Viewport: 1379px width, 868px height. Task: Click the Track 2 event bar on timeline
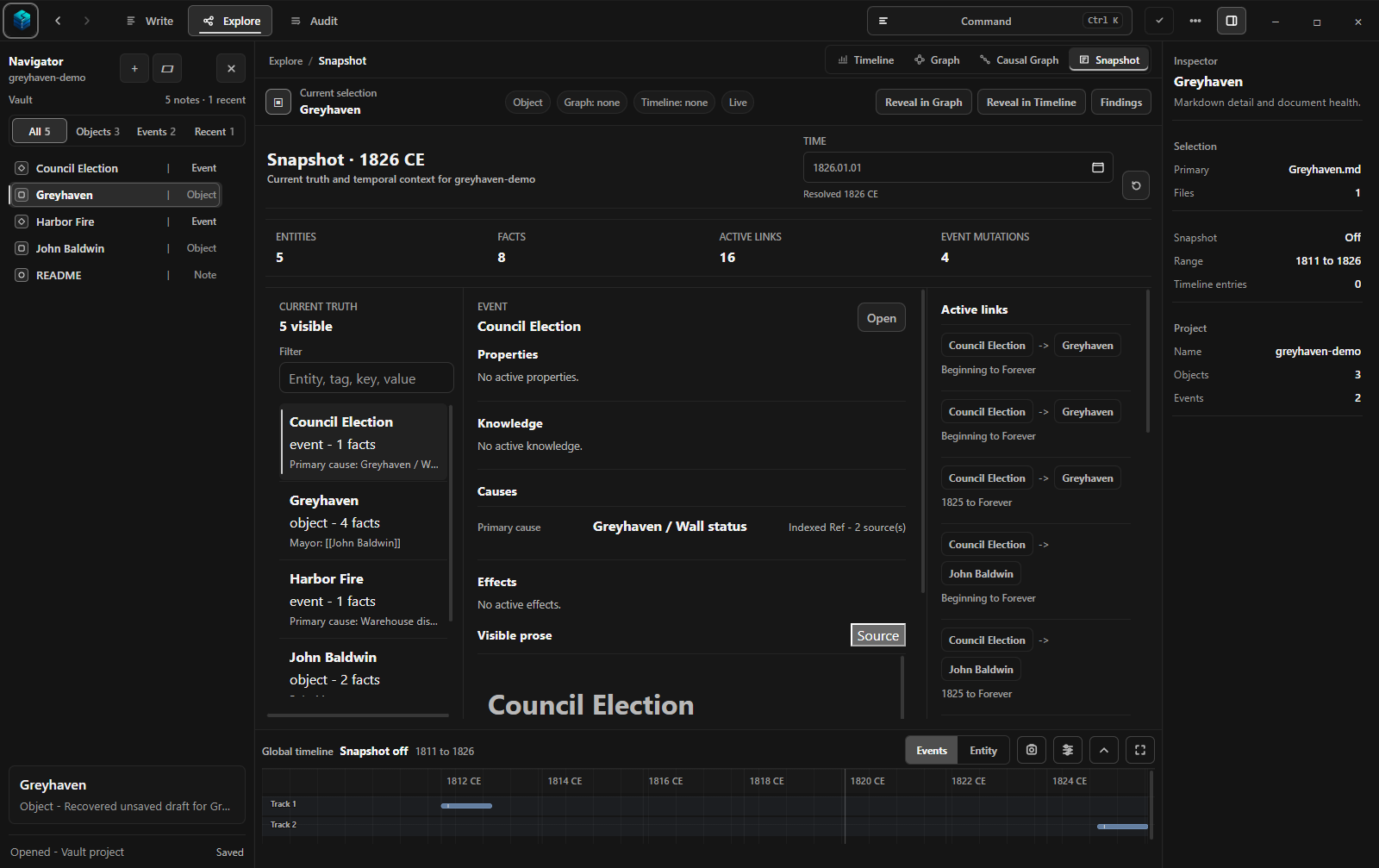point(1122,827)
